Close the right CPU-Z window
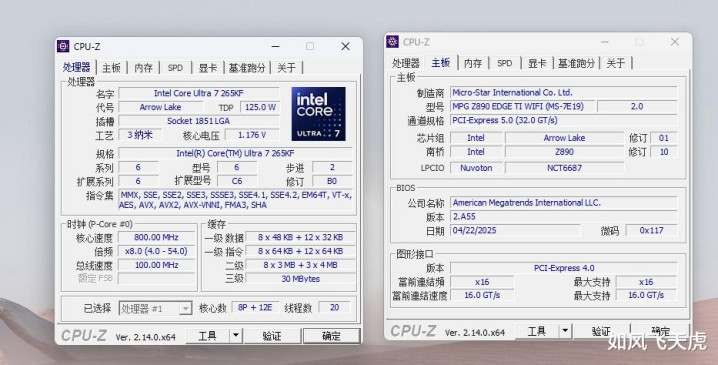The width and height of the screenshot is (718, 365). tap(674, 42)
